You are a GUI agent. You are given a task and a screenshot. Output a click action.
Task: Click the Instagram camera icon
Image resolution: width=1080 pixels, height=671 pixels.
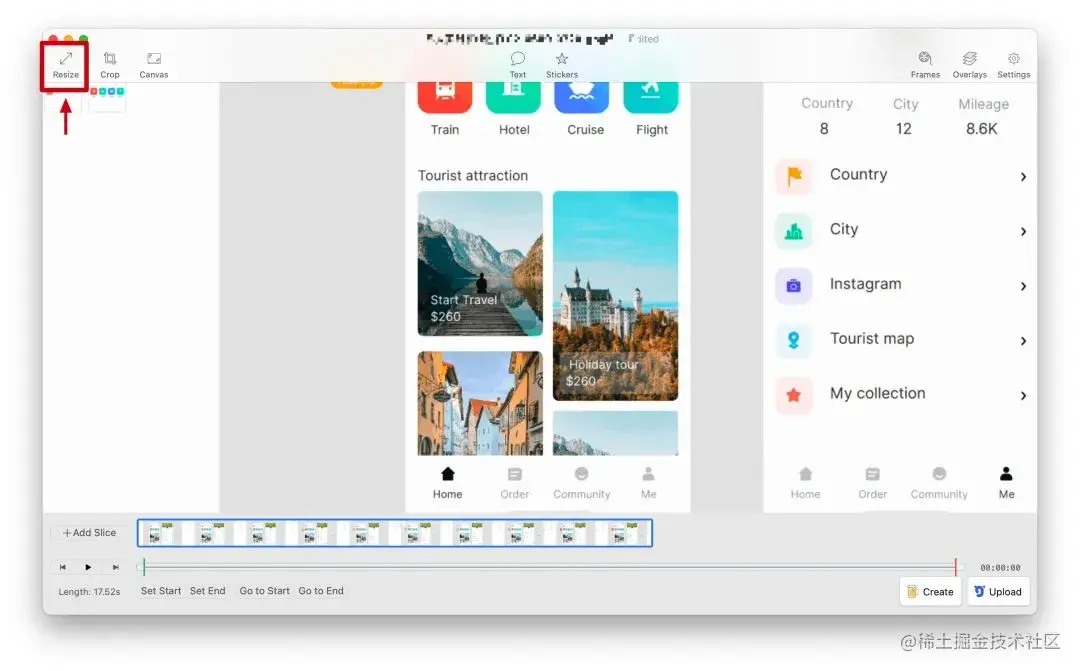pyautogui.click(x=794, y=285)
